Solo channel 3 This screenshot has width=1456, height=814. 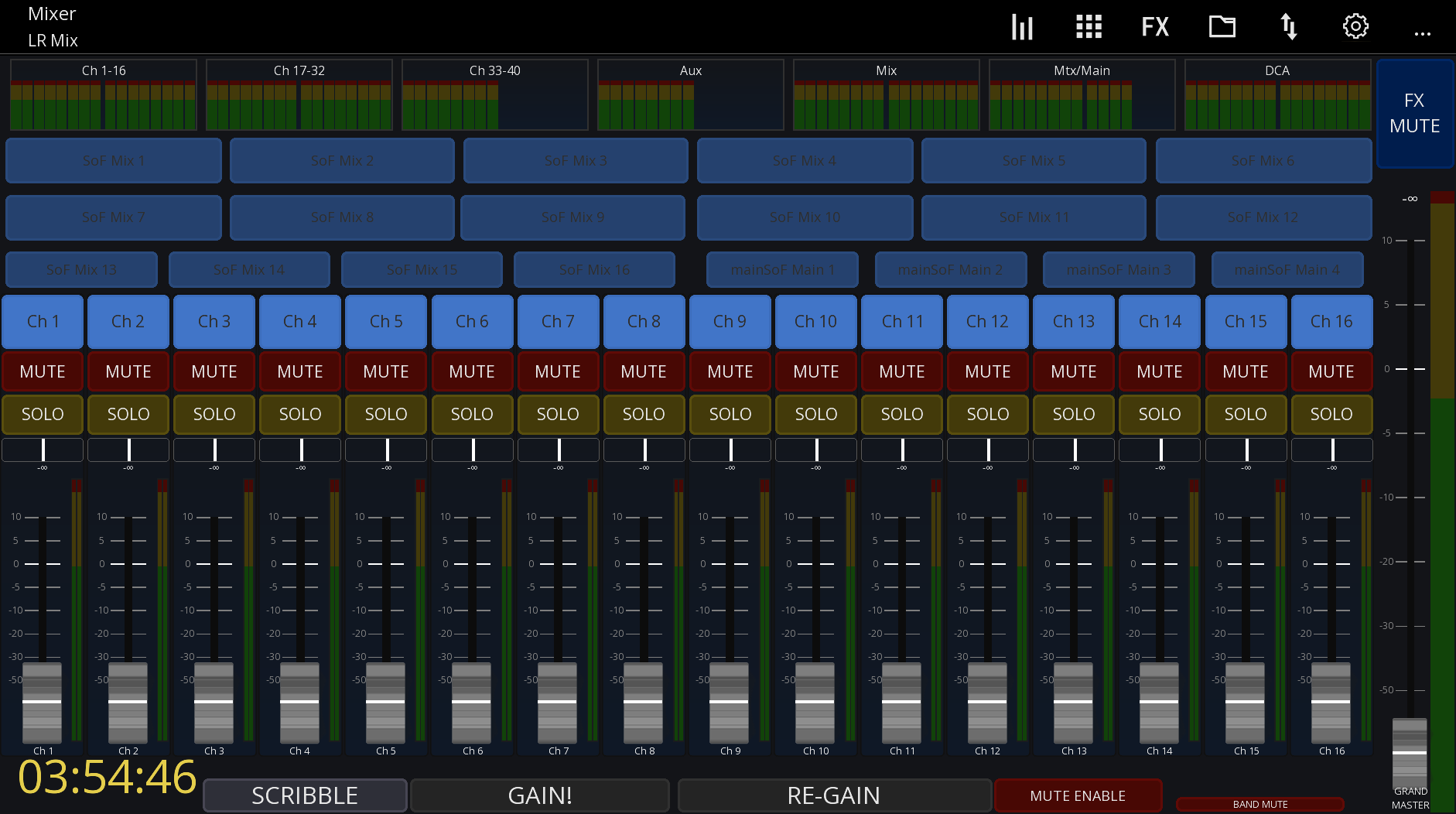tap(214, 414)
